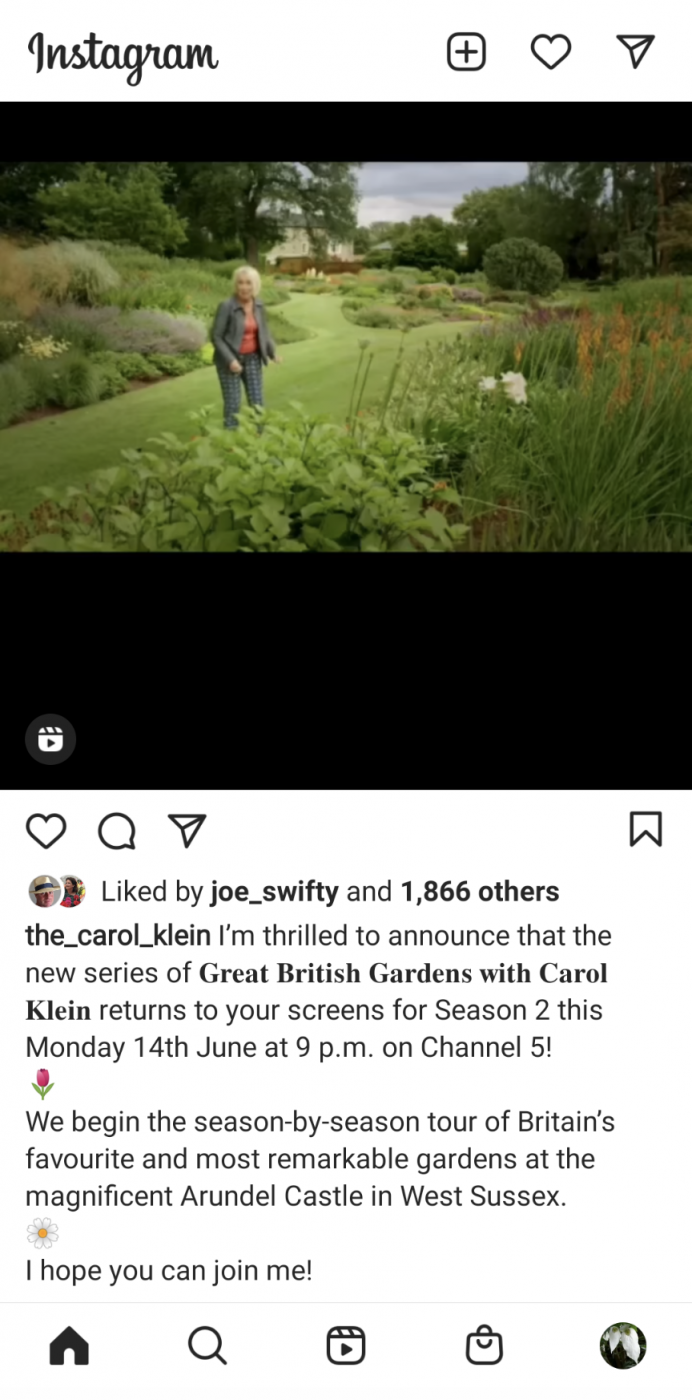Viewport: 692px width, 1400px height.
Task: Open your profile picture tab
Action: point(623,1346)
